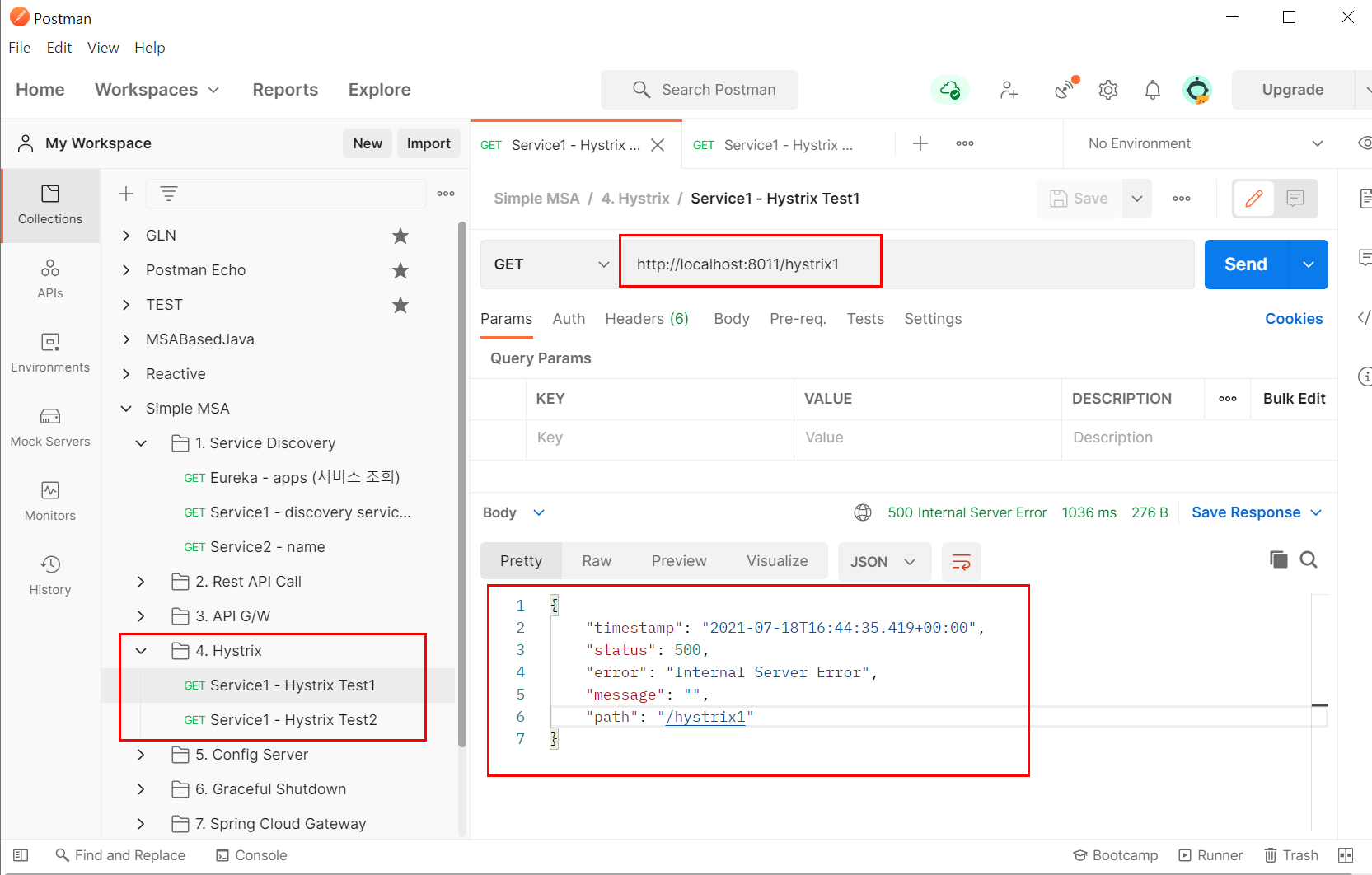Open History sidebar panel

50,576
